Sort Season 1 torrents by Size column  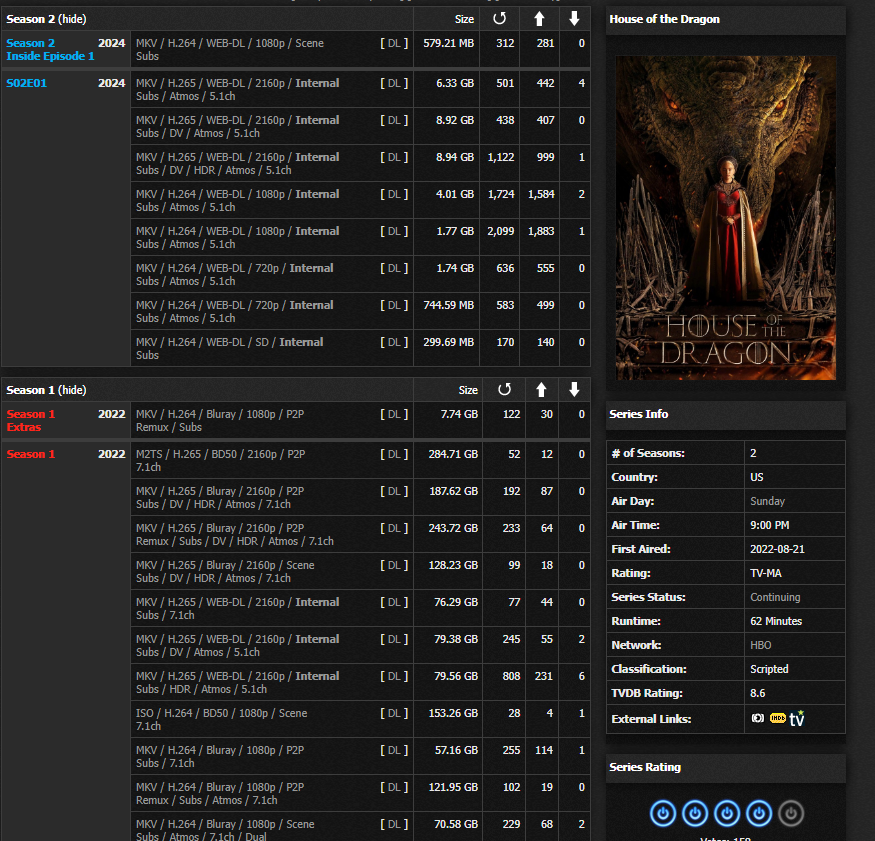pyautogui.click(x=468, y=390)
